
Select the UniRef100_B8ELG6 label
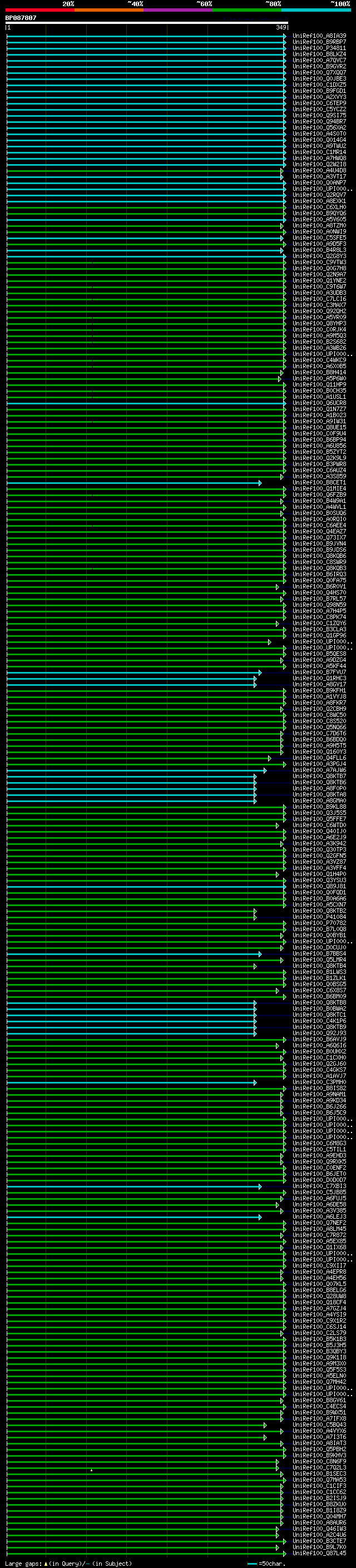(x=319, y=1290)
